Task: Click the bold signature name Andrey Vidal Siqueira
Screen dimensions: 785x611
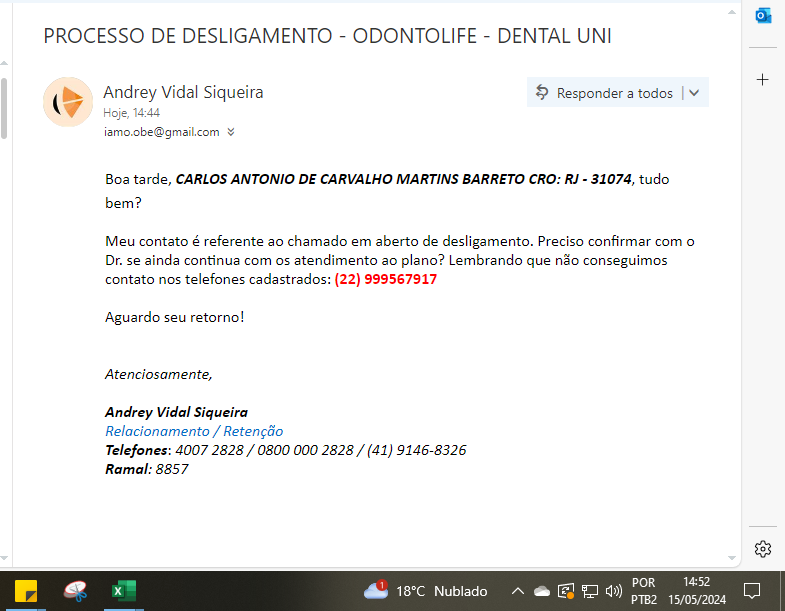Action: coord(176,412)
